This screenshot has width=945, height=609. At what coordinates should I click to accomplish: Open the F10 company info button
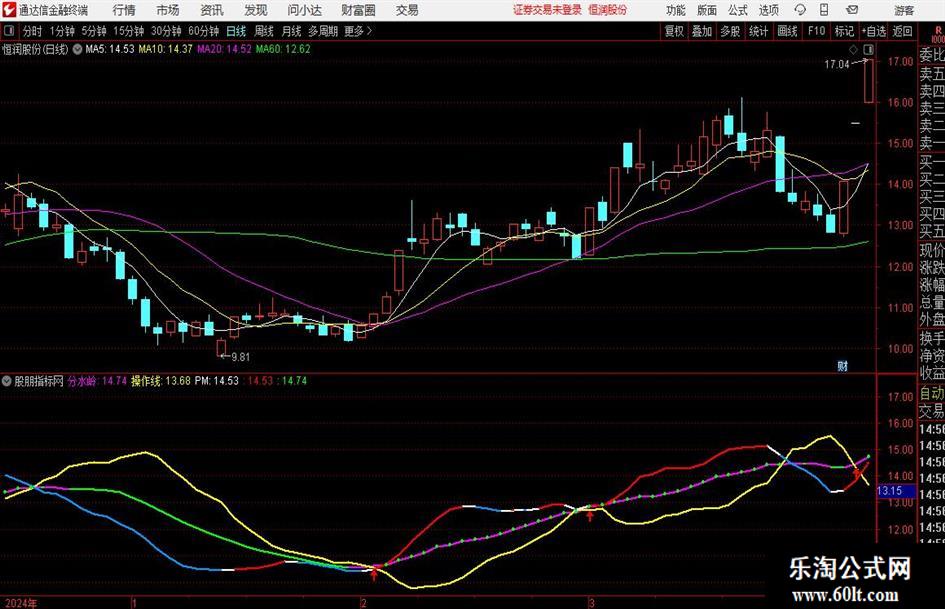tap(816, 31)
